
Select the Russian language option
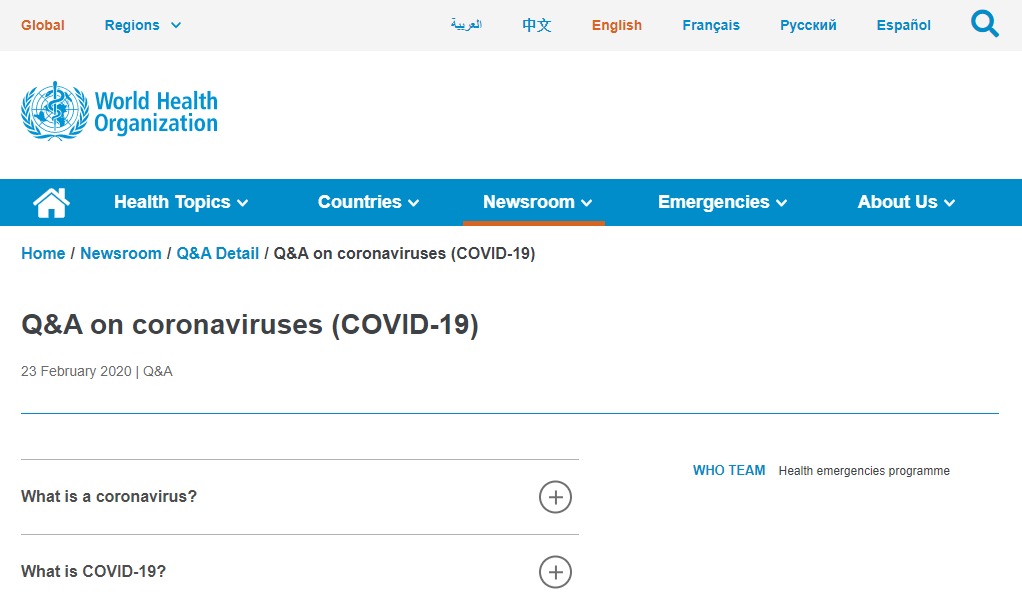[808, 25]
